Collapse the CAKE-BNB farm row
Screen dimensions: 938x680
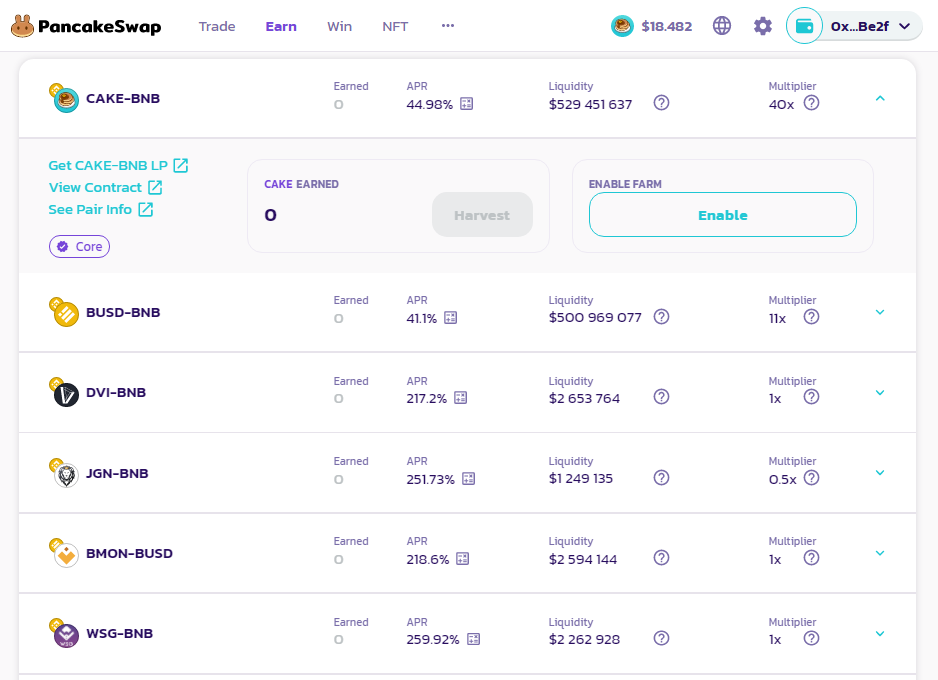click(880, 98)
